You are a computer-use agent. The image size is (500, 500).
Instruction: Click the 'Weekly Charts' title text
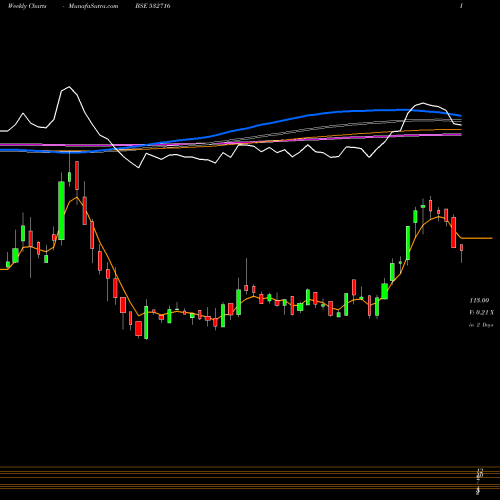coord(27,6)
